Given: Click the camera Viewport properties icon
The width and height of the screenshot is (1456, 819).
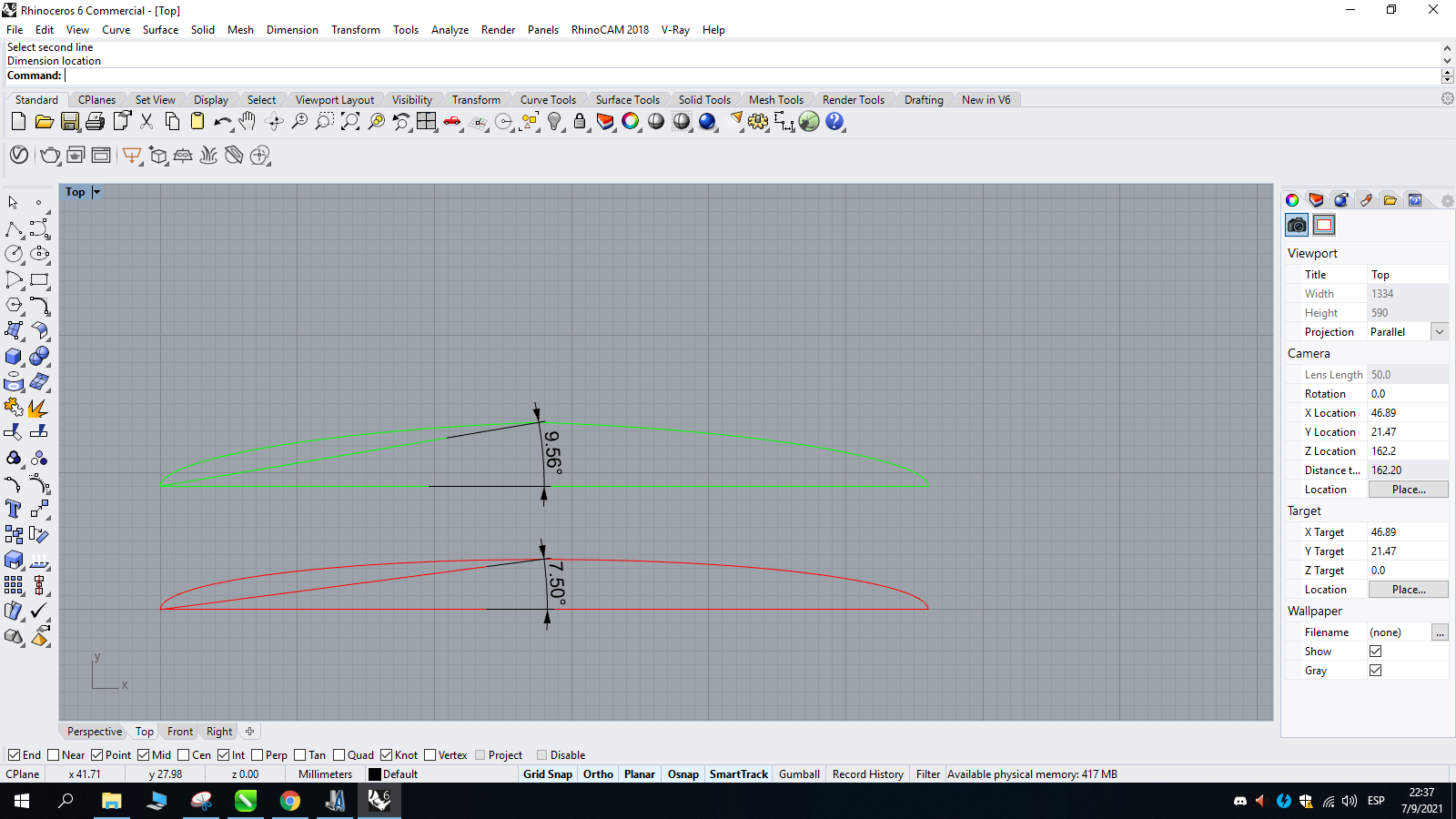Looking at the screenshot, I should pyautogui.click(x=1297, y=225).
